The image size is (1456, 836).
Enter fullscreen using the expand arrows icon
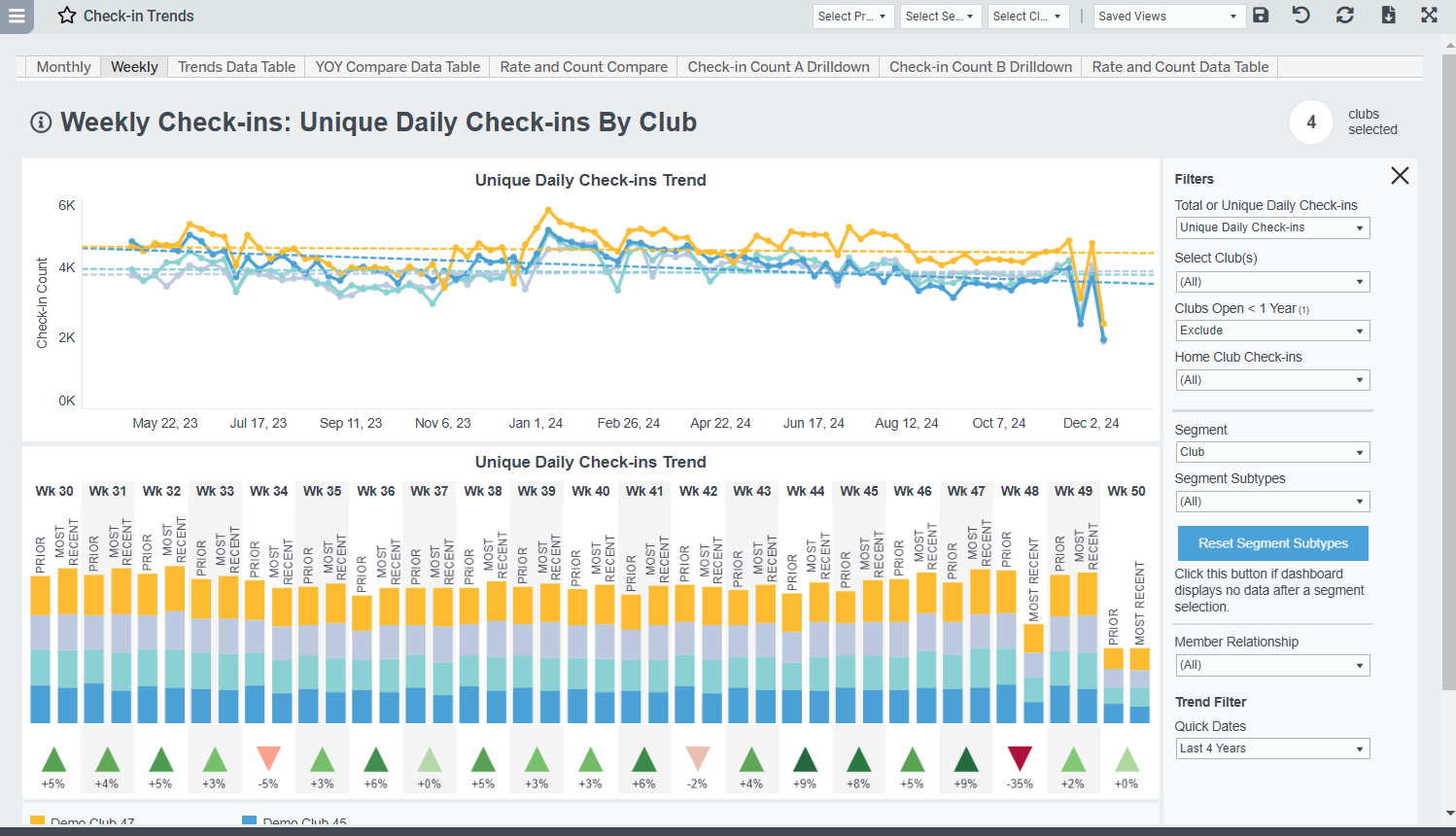tap(1429, 16)
